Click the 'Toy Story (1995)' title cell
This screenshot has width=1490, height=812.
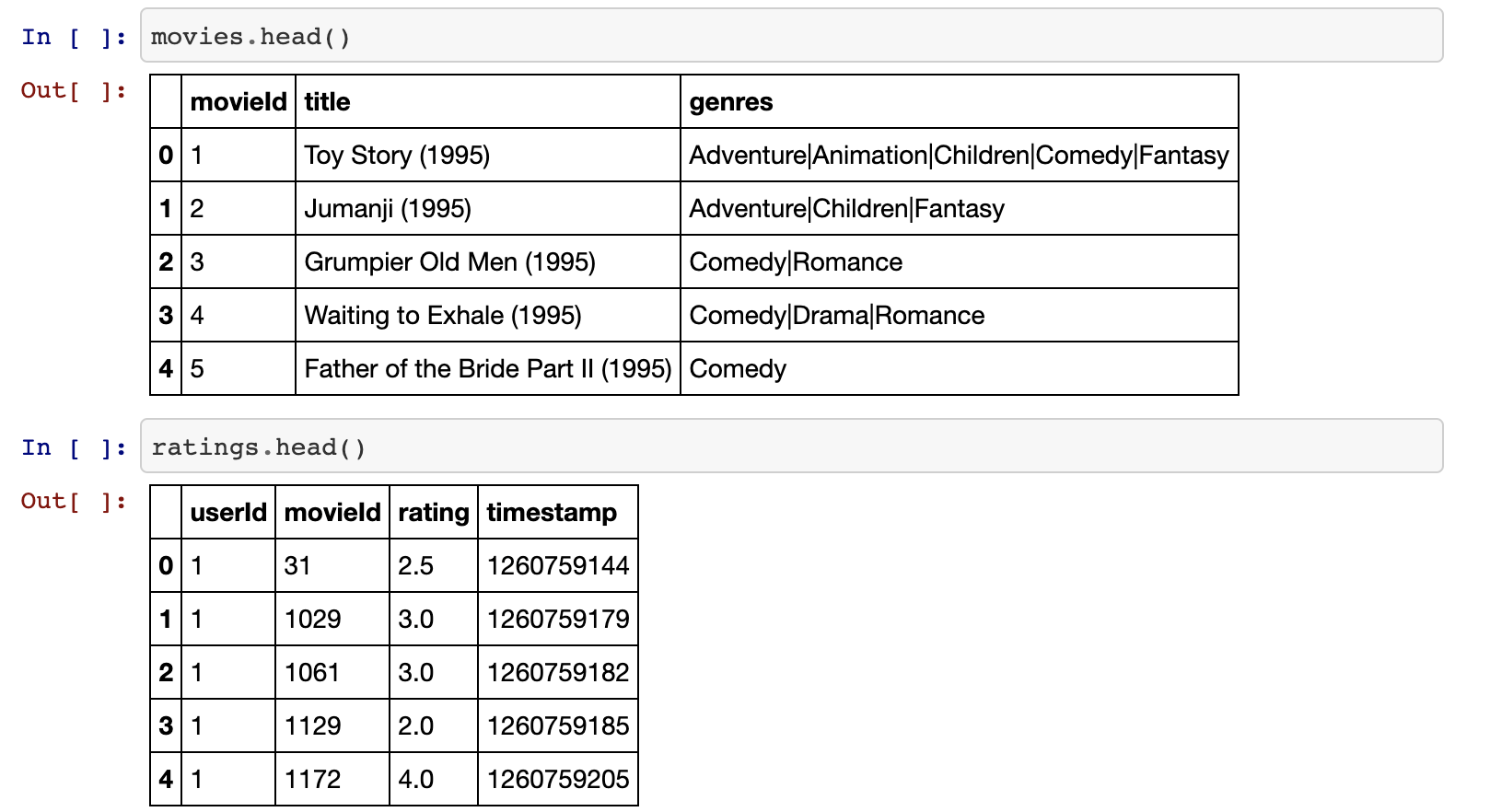[397, 156]
